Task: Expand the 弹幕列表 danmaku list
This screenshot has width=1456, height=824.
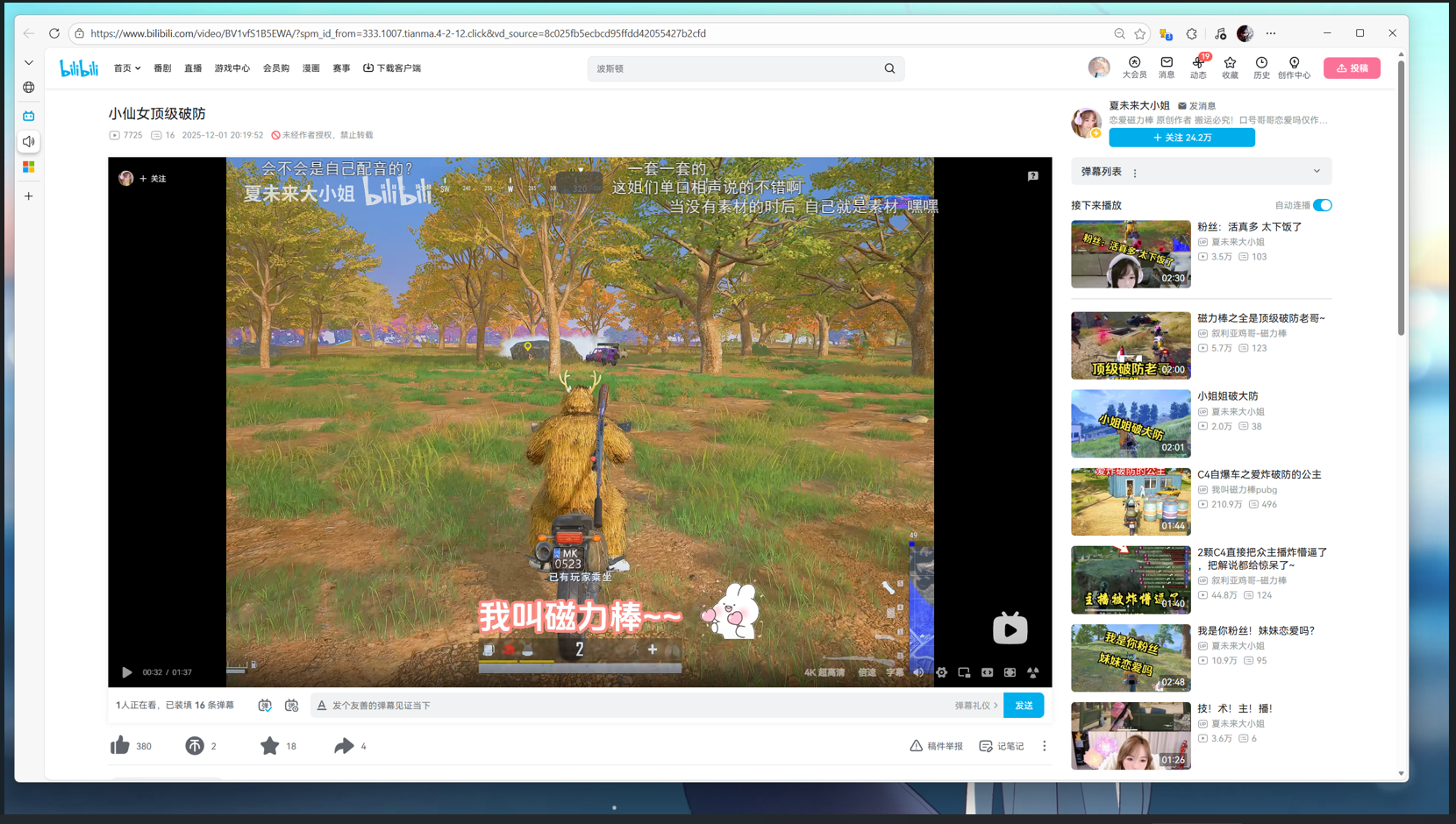Action: pos(1317,172)
